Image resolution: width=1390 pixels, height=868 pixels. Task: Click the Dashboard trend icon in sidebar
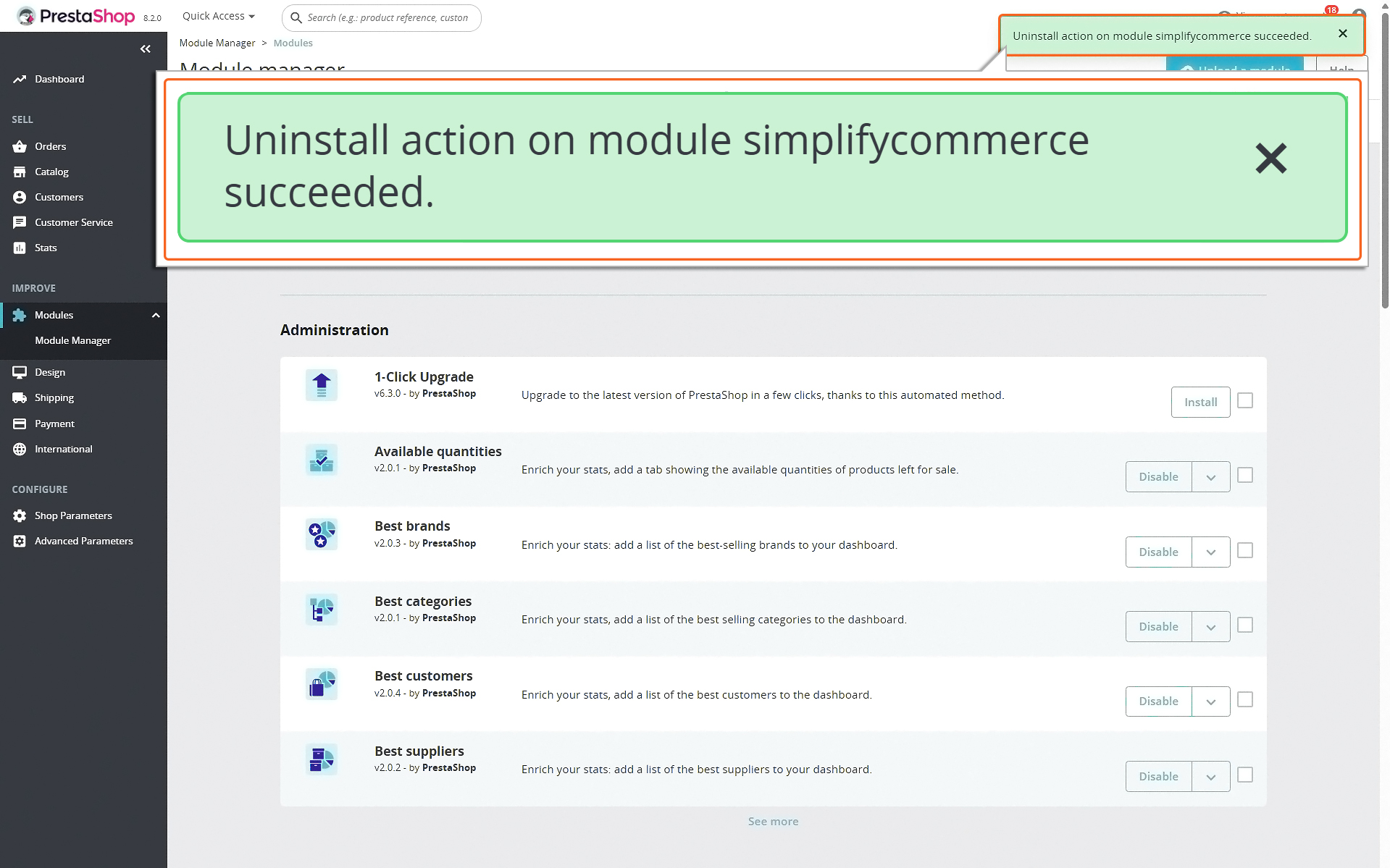coord(20,79)
